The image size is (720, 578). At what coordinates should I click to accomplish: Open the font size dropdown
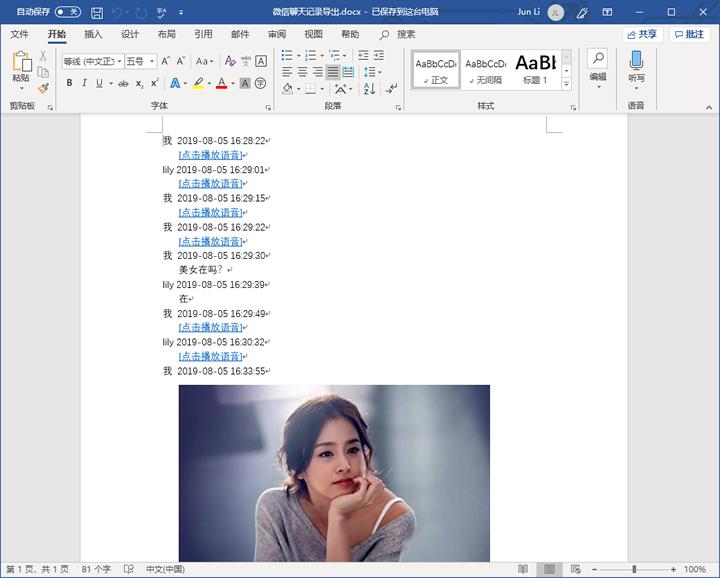tap(151, 61)
